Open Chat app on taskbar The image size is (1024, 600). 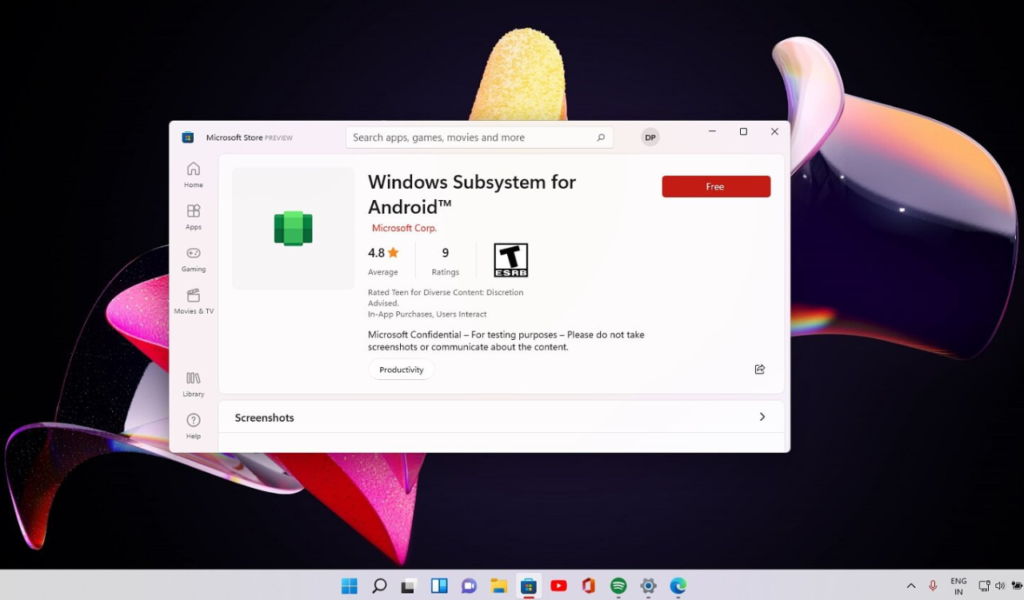(469, 586)
